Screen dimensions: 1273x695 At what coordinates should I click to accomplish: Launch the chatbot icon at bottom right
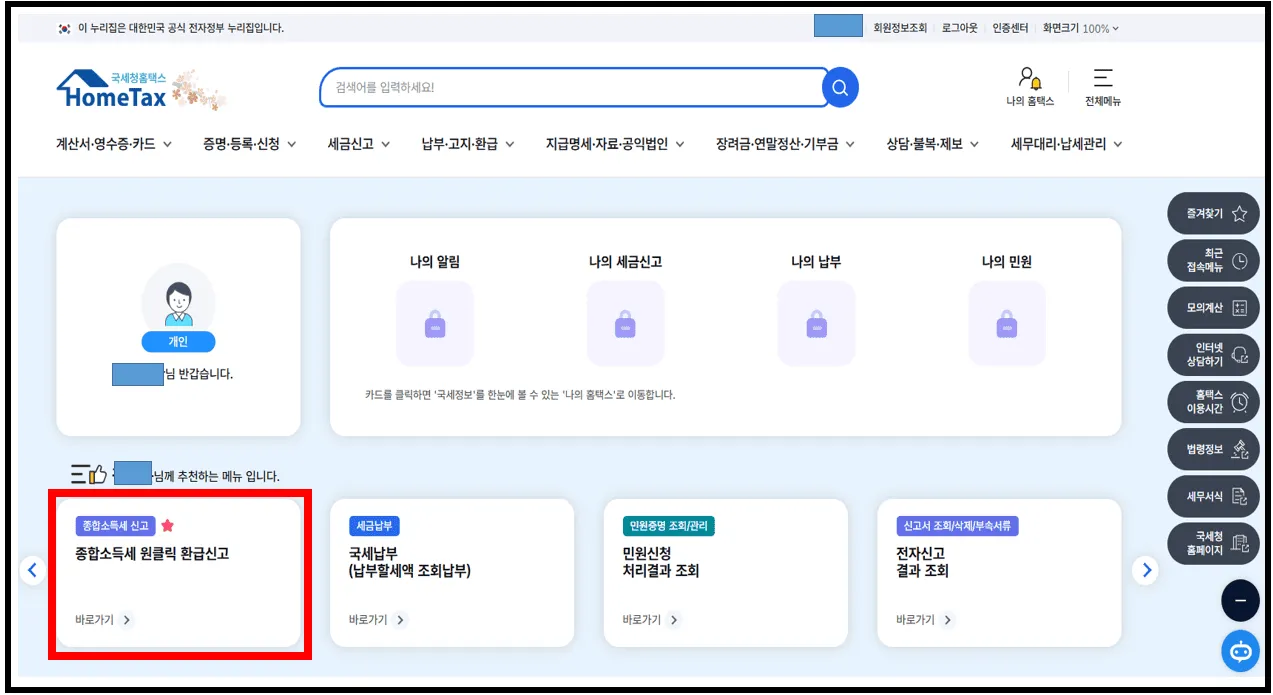1240,651
